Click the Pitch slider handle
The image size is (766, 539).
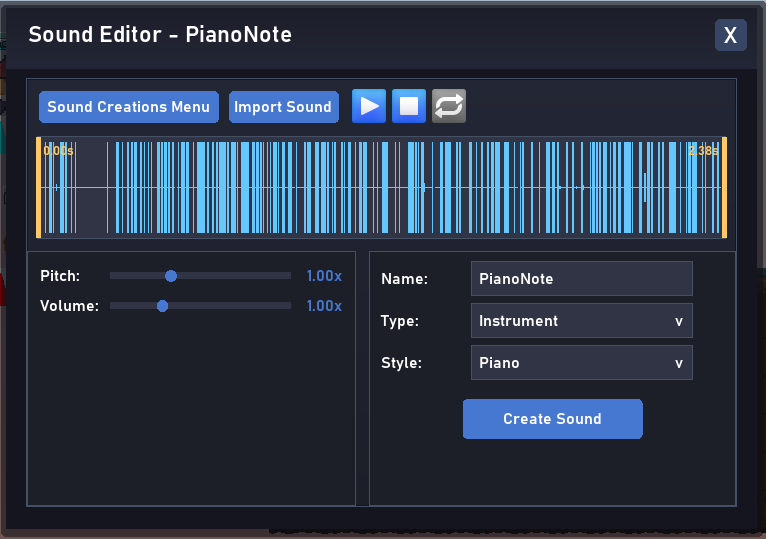pyautogui.click(x=171, y=276)
